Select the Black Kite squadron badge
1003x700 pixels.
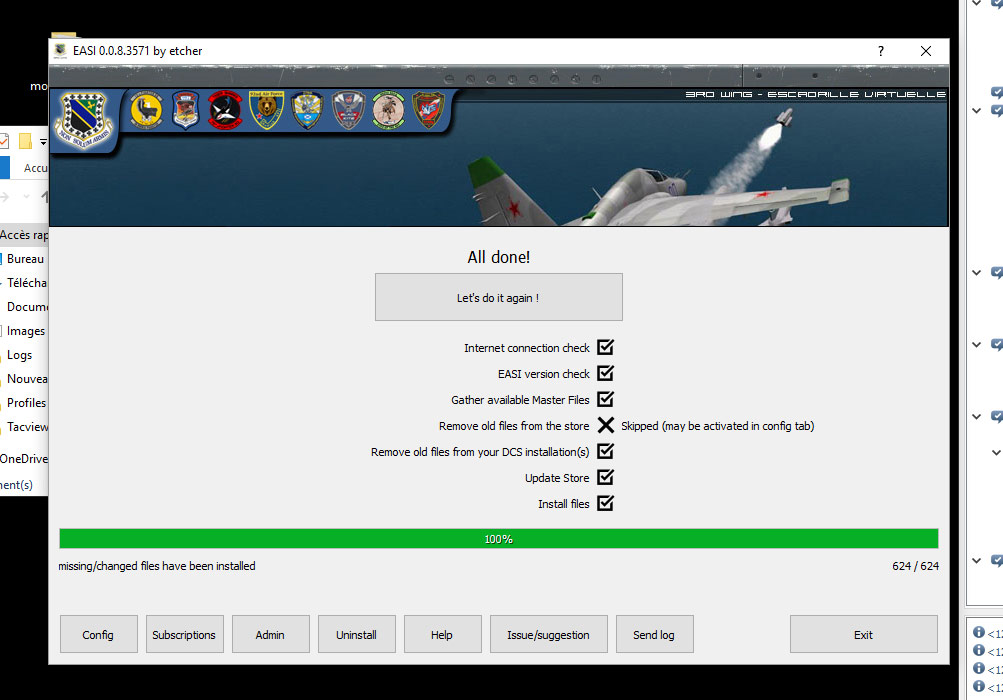click(348, 110)
